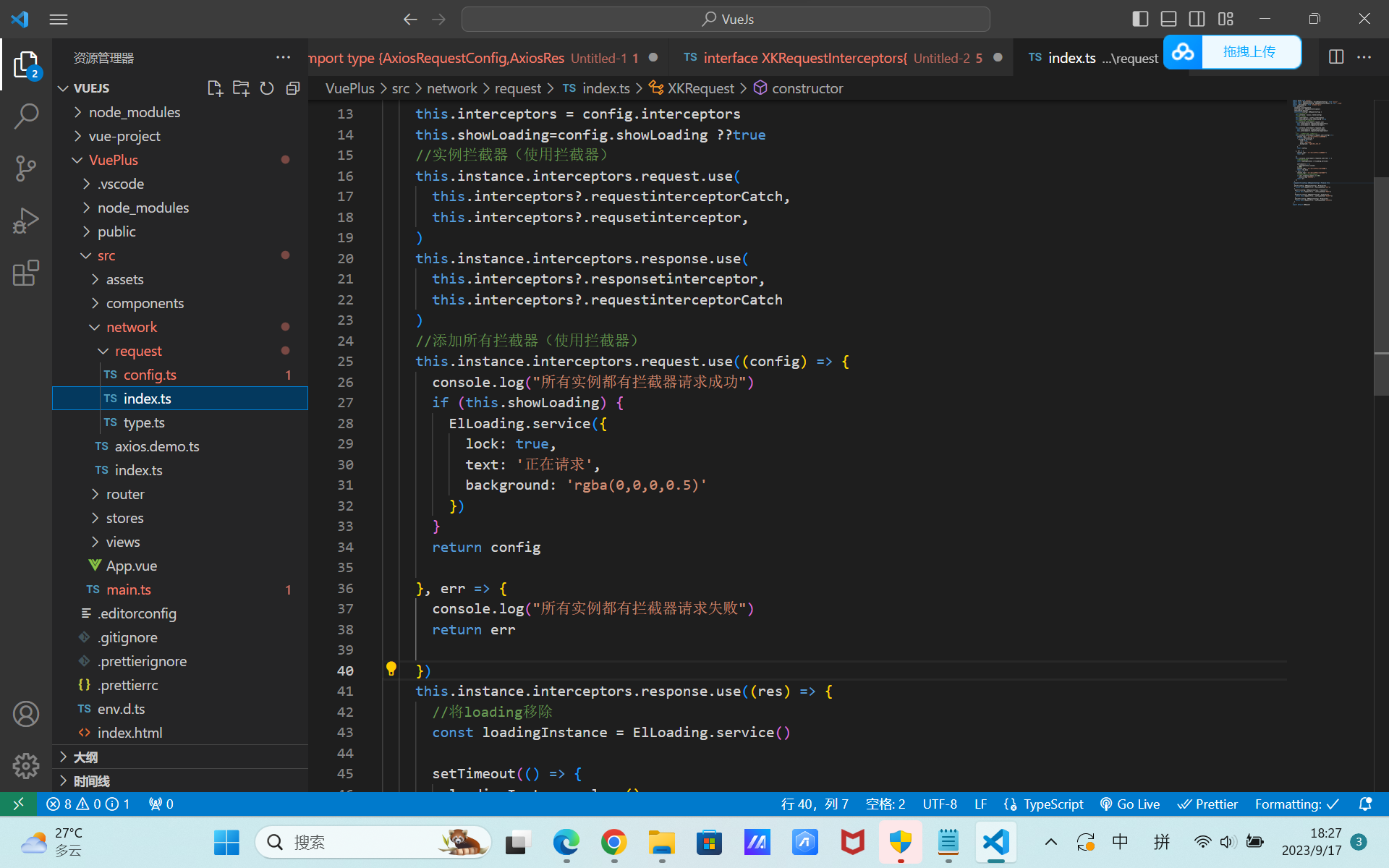Expand the 大纲 outline section
The image size is (1389, 868).
coord(85,757)
